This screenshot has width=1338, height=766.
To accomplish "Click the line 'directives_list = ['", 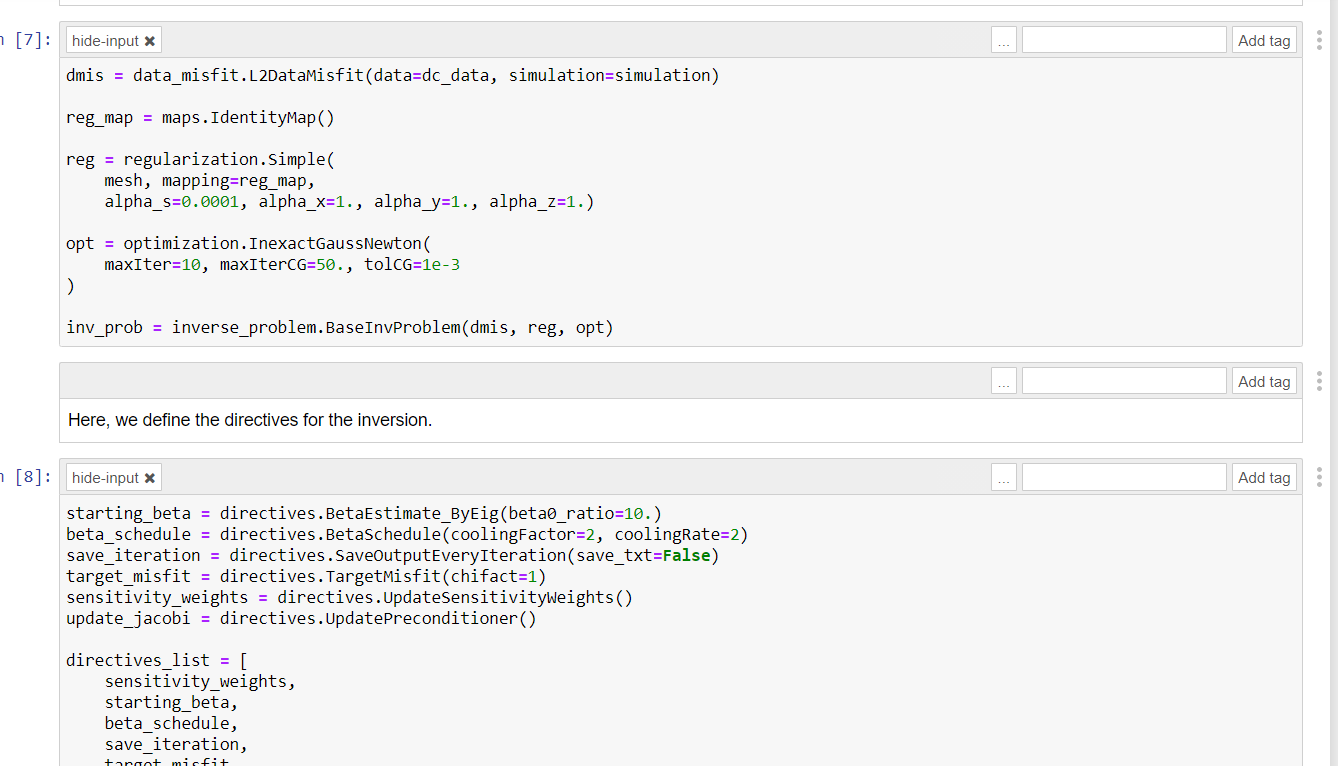I will pyautogui.click(x=157, y=661).
